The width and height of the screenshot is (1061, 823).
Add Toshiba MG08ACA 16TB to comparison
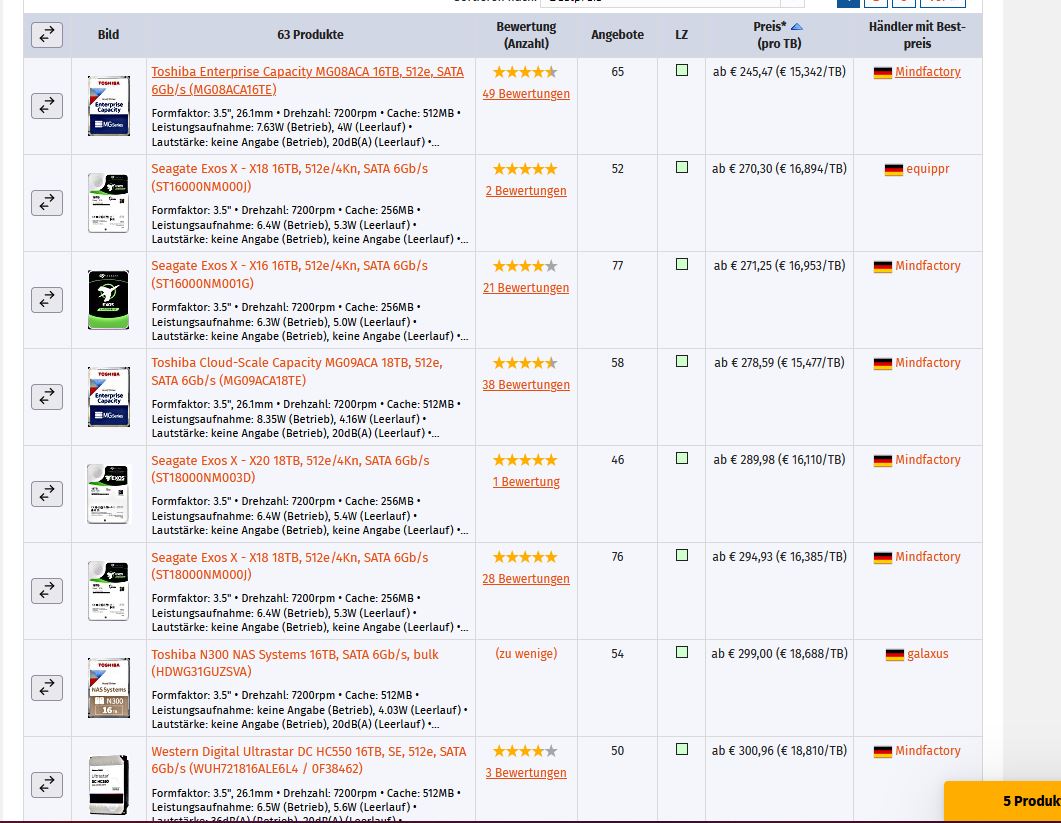click(47, 106)
